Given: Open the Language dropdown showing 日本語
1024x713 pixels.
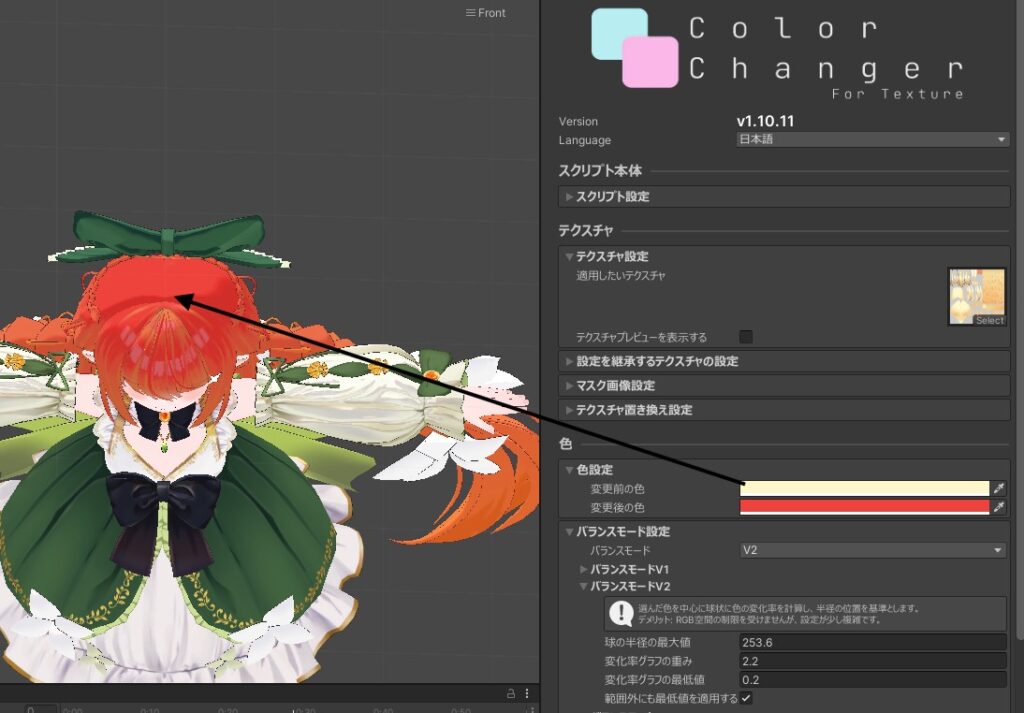Looking at the screenshot, I should coord(872,140).
